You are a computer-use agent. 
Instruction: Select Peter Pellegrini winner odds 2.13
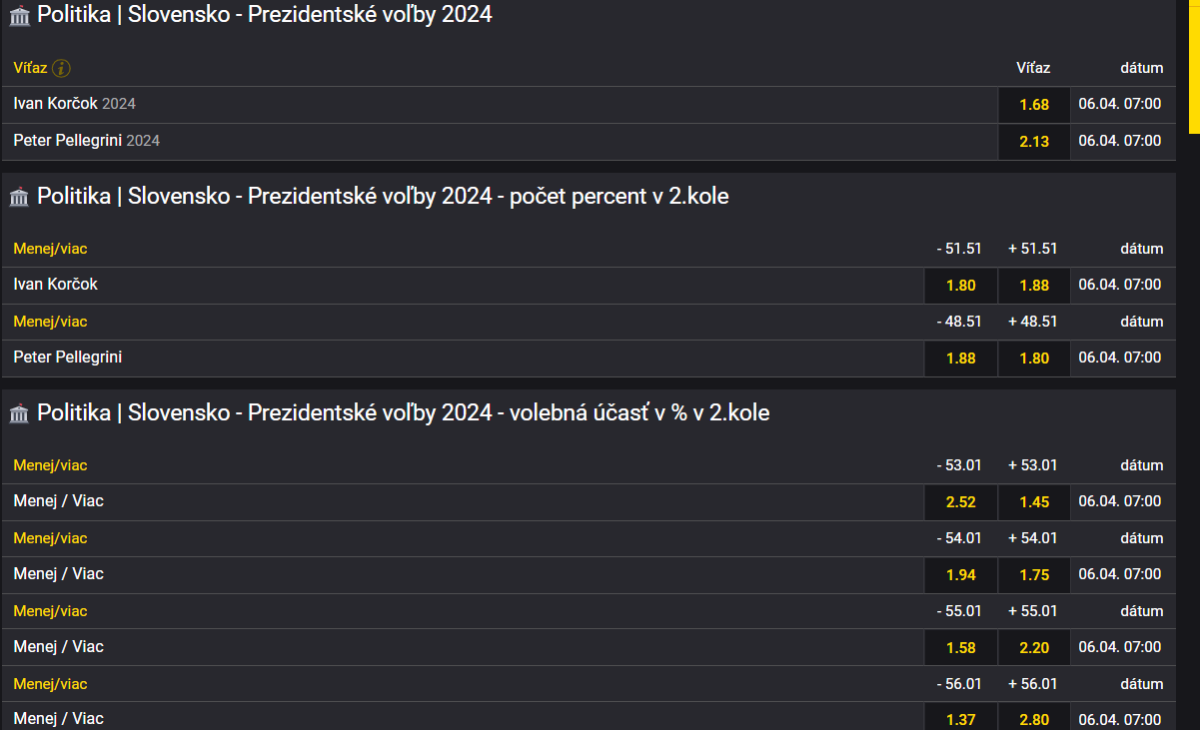click(x=1034, y=142)
